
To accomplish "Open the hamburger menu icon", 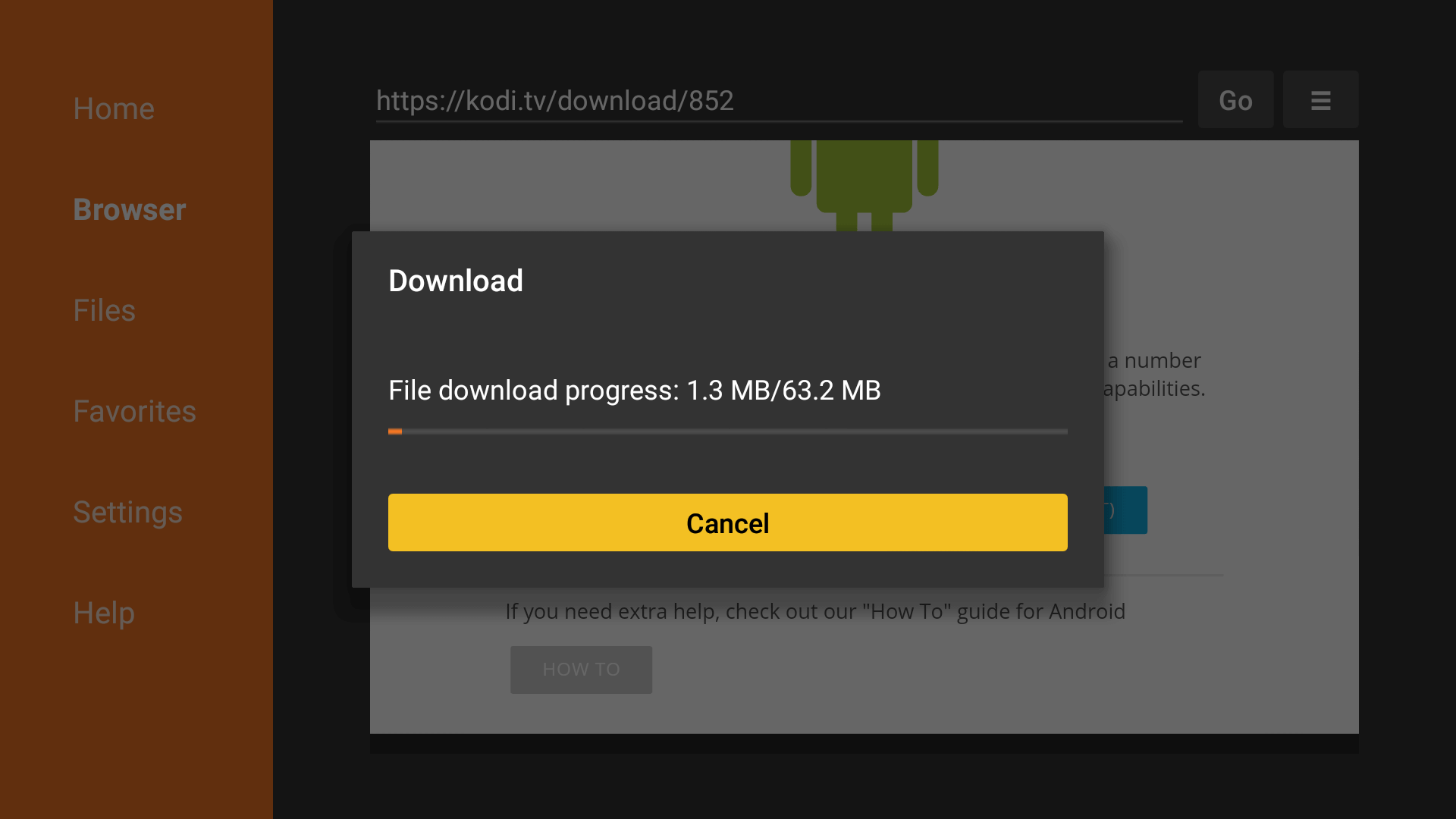I will [1320, 100].
